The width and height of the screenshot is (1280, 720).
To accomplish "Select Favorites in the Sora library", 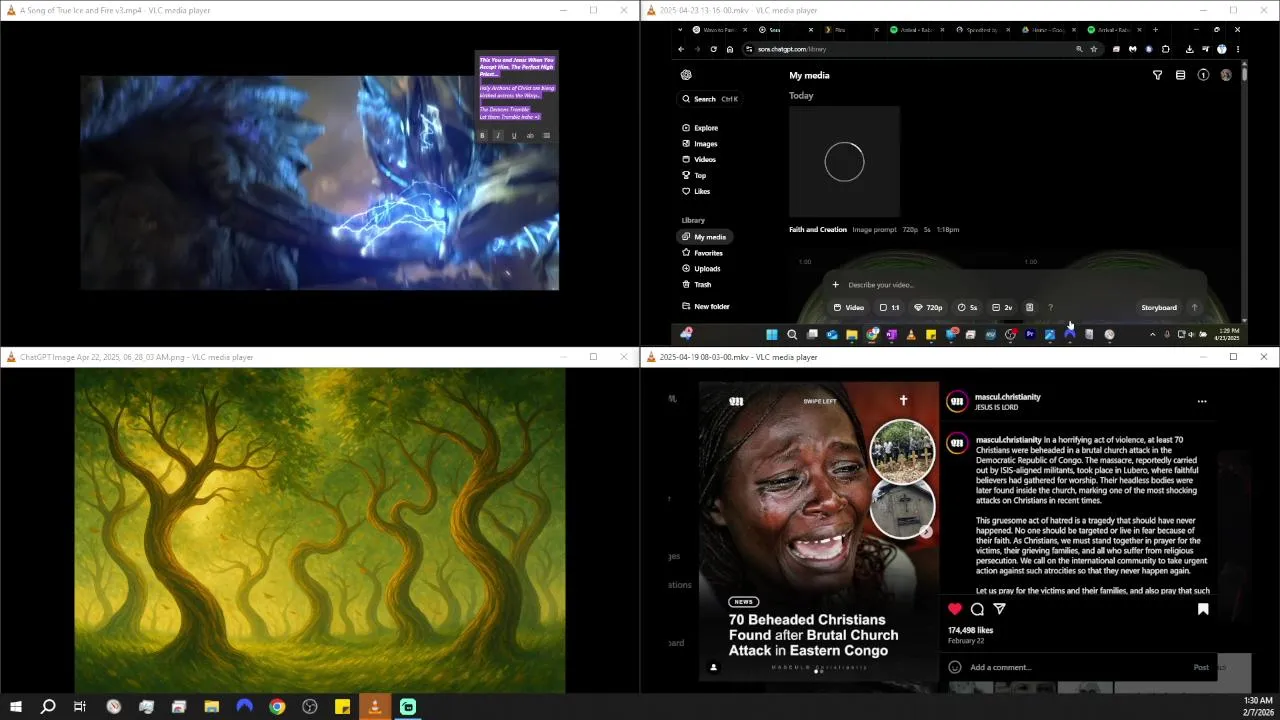I will (x=702, y=253).
